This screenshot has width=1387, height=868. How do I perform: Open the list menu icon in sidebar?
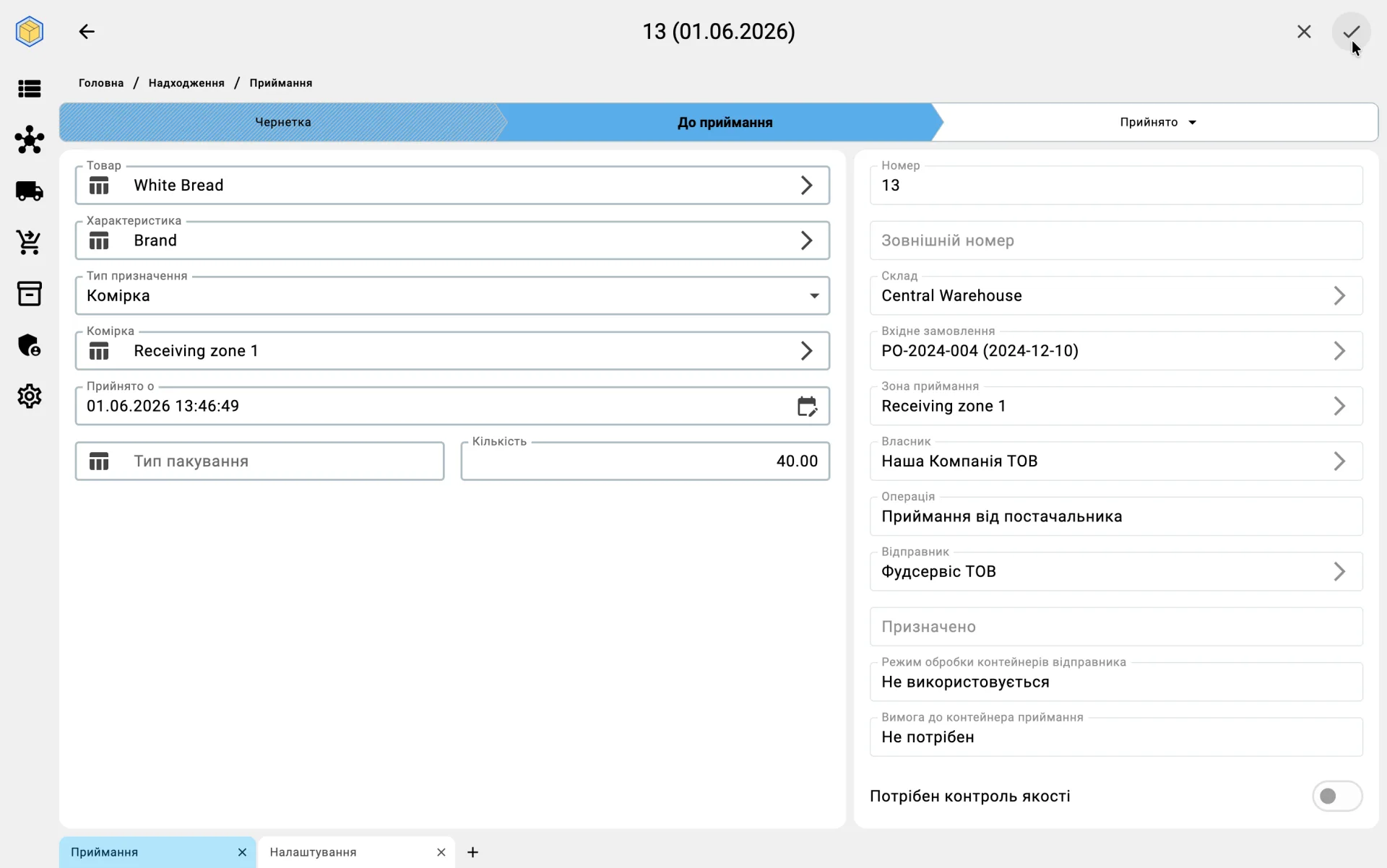coord(30,89)
